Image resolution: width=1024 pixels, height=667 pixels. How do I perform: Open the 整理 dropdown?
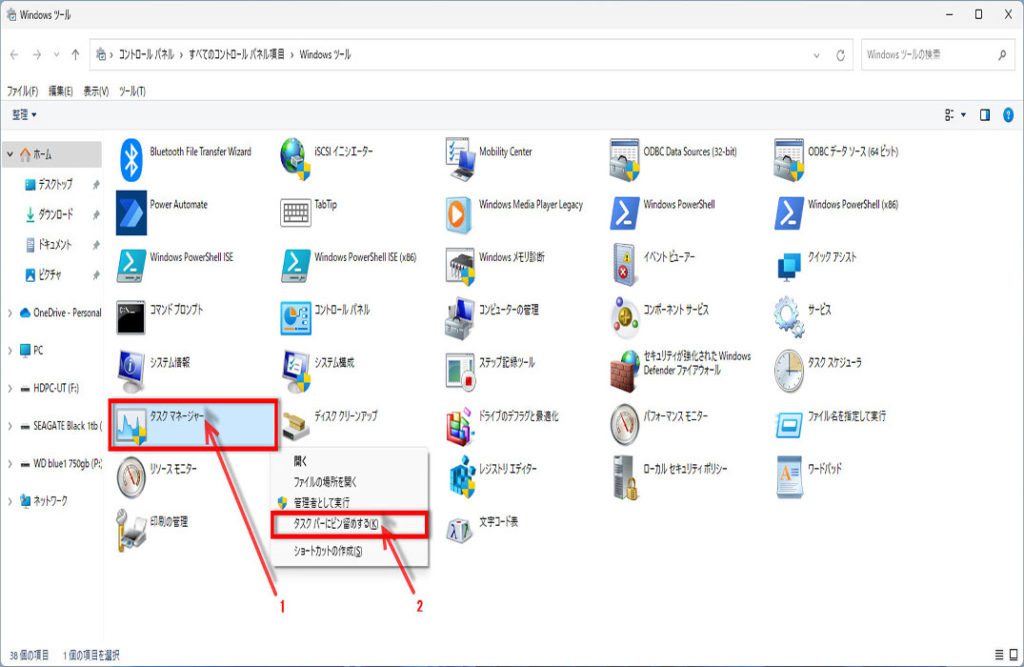point(24,115)
